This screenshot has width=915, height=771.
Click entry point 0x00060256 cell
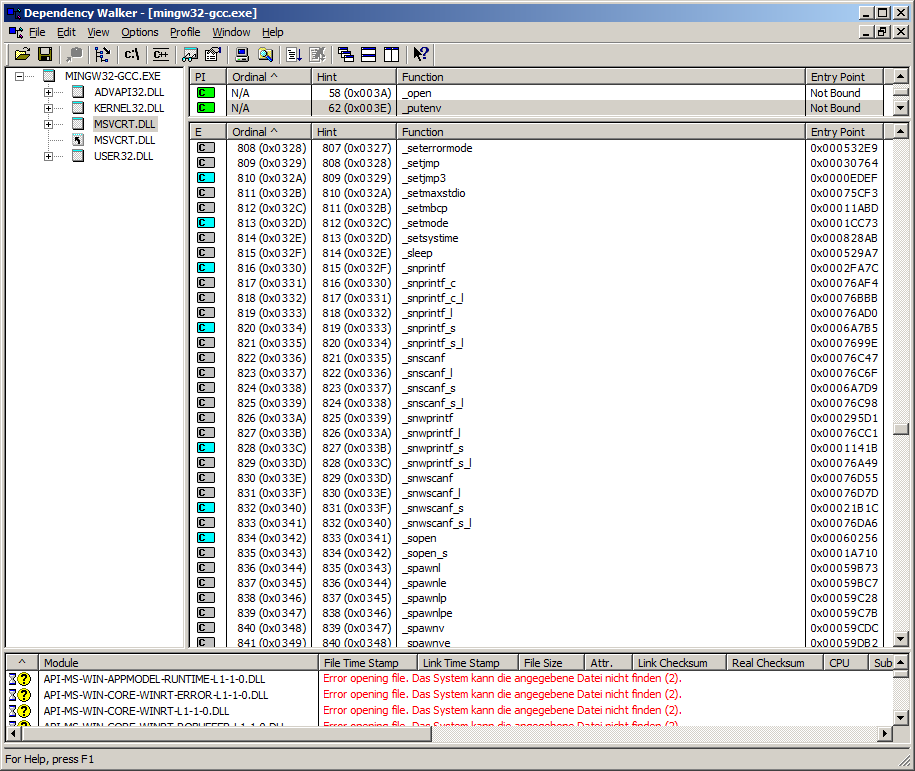pos(844,538)
